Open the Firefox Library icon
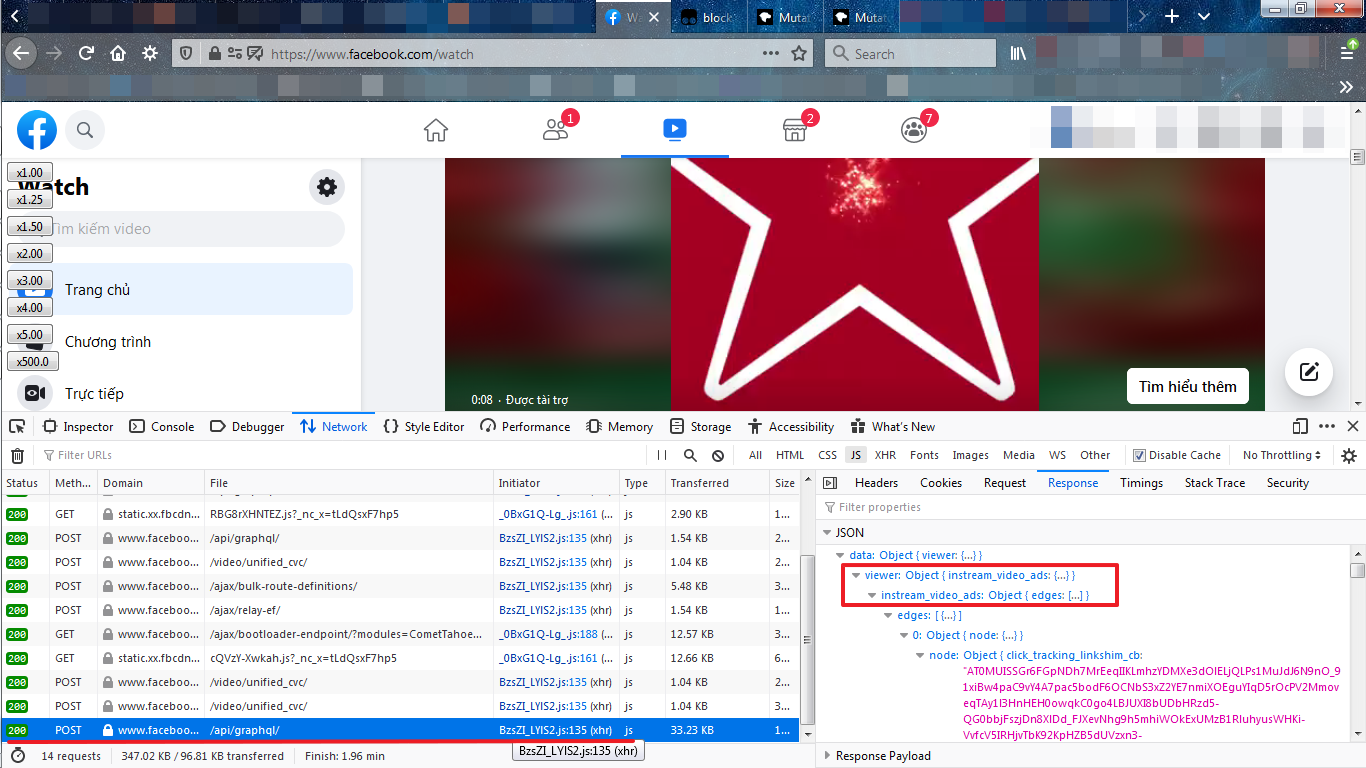The width and height of the screenshot is (1366, 768). click(1018, 54)
